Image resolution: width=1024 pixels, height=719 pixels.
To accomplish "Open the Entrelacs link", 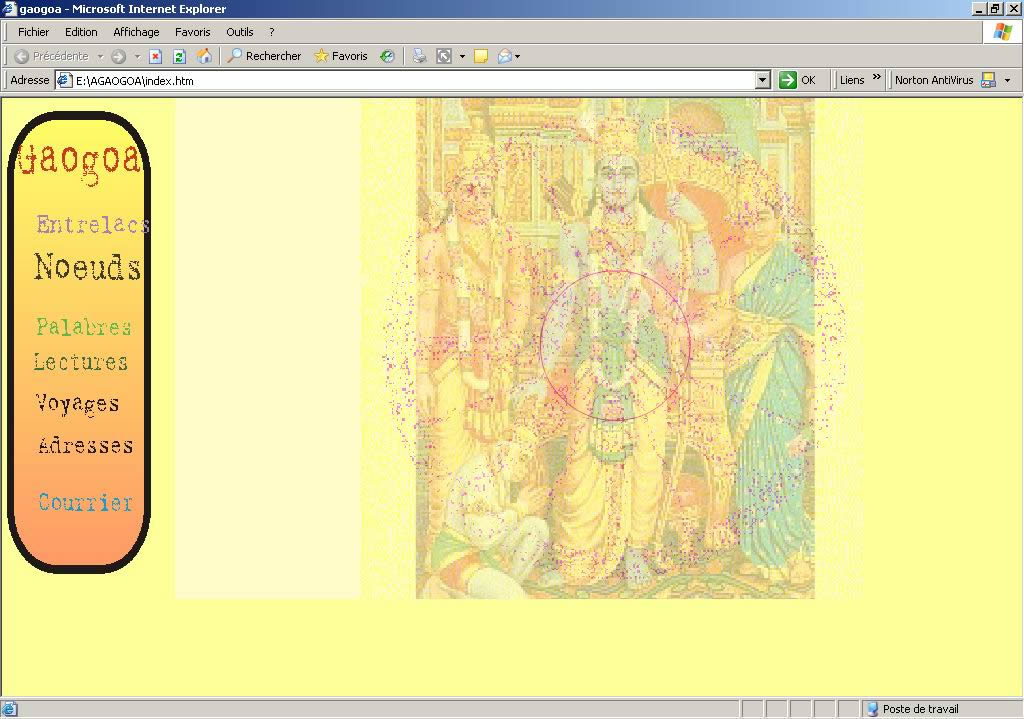I will click(x=93, y=224).
